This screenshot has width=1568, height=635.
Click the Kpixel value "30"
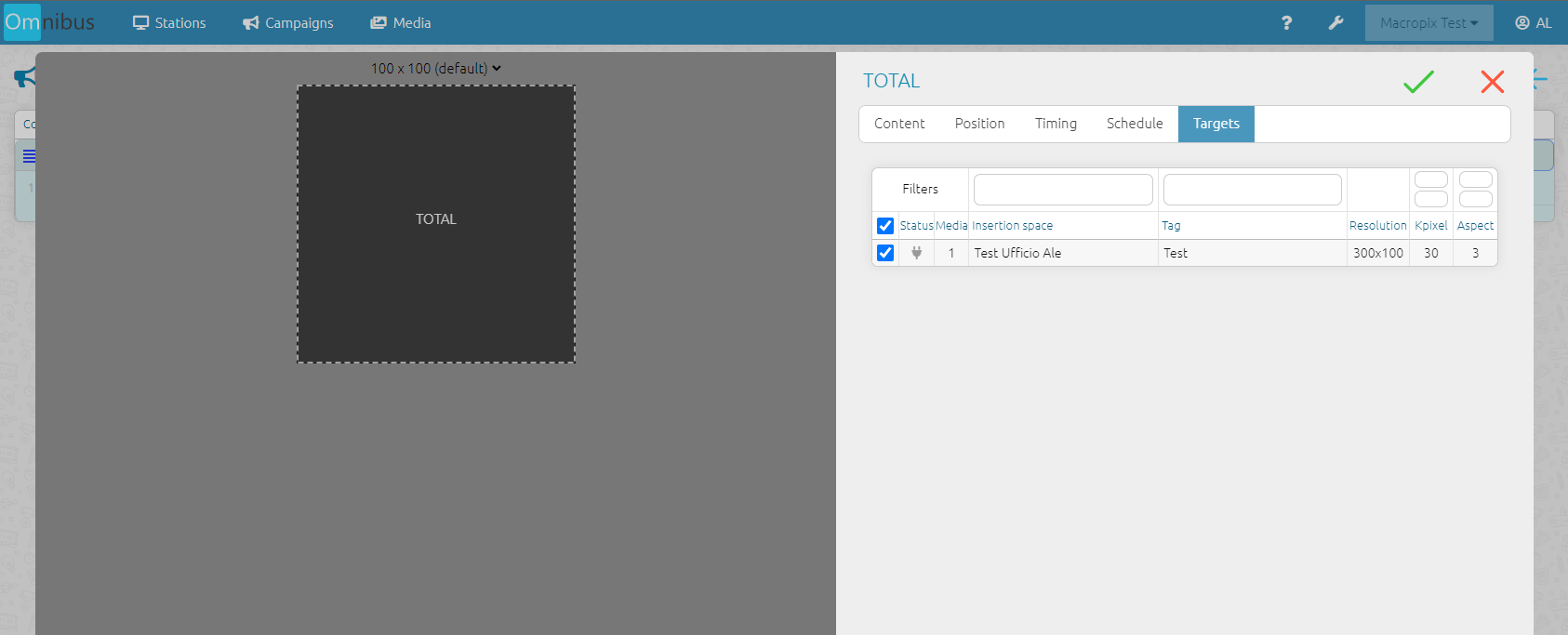pos(1431,253)
